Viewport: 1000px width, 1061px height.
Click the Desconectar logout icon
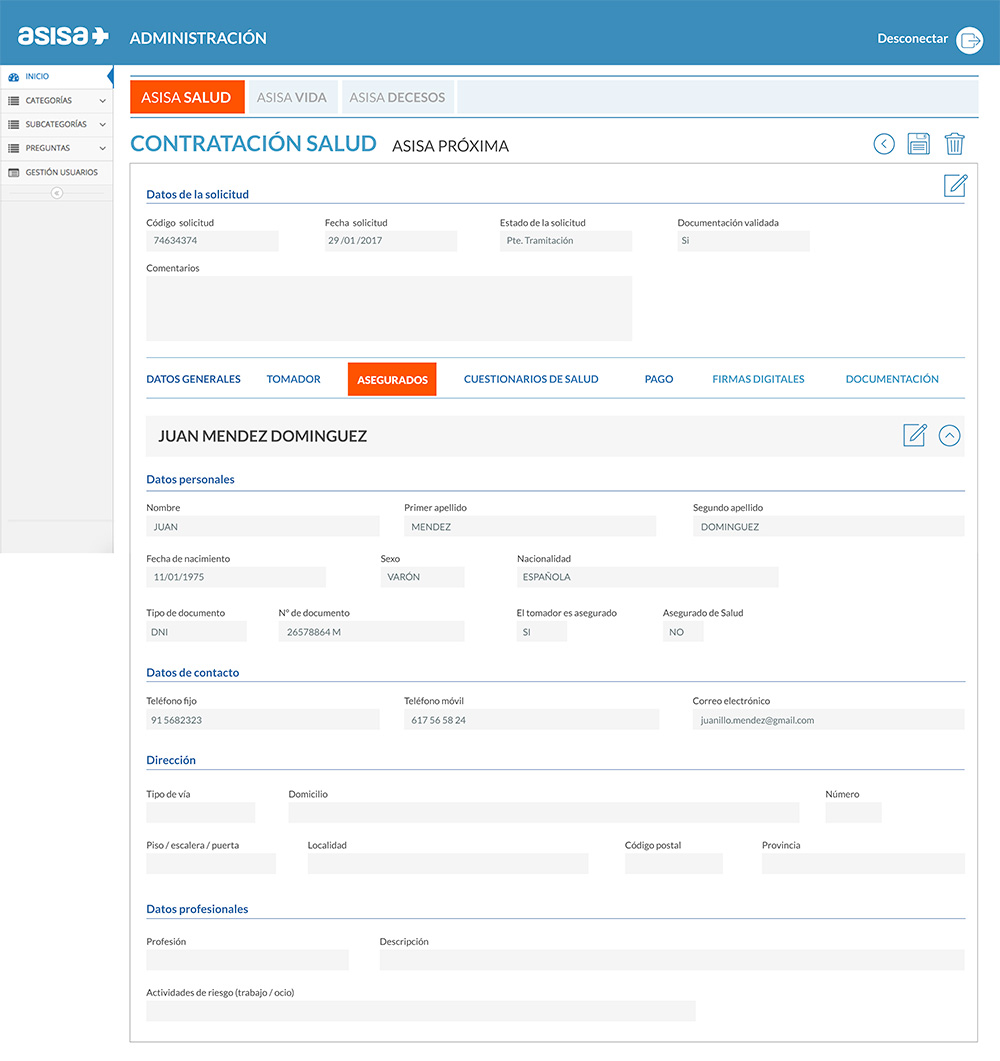click(969, 39)
